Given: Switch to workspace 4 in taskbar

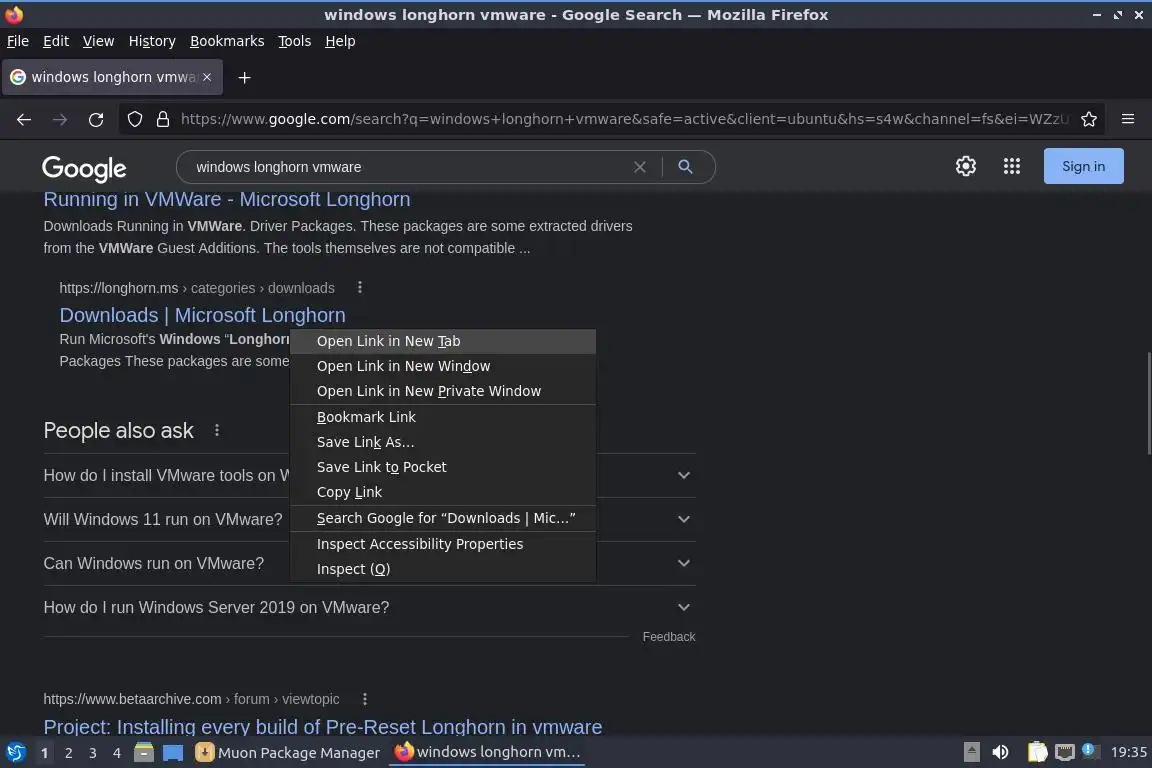Looking at the screenshot, I should [x=117, y=753].
